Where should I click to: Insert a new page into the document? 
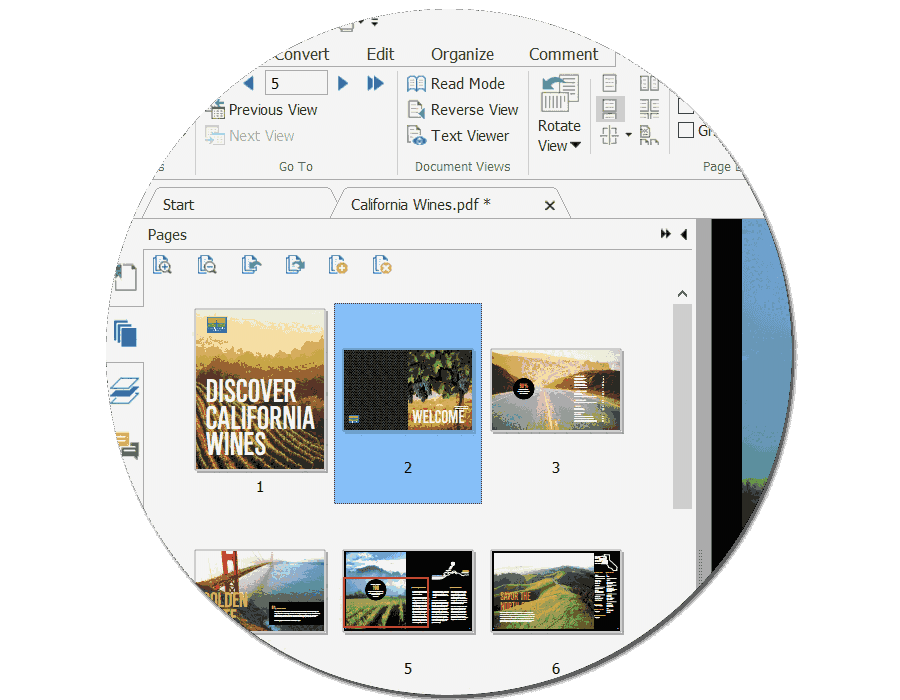click(x=338, y=264)
